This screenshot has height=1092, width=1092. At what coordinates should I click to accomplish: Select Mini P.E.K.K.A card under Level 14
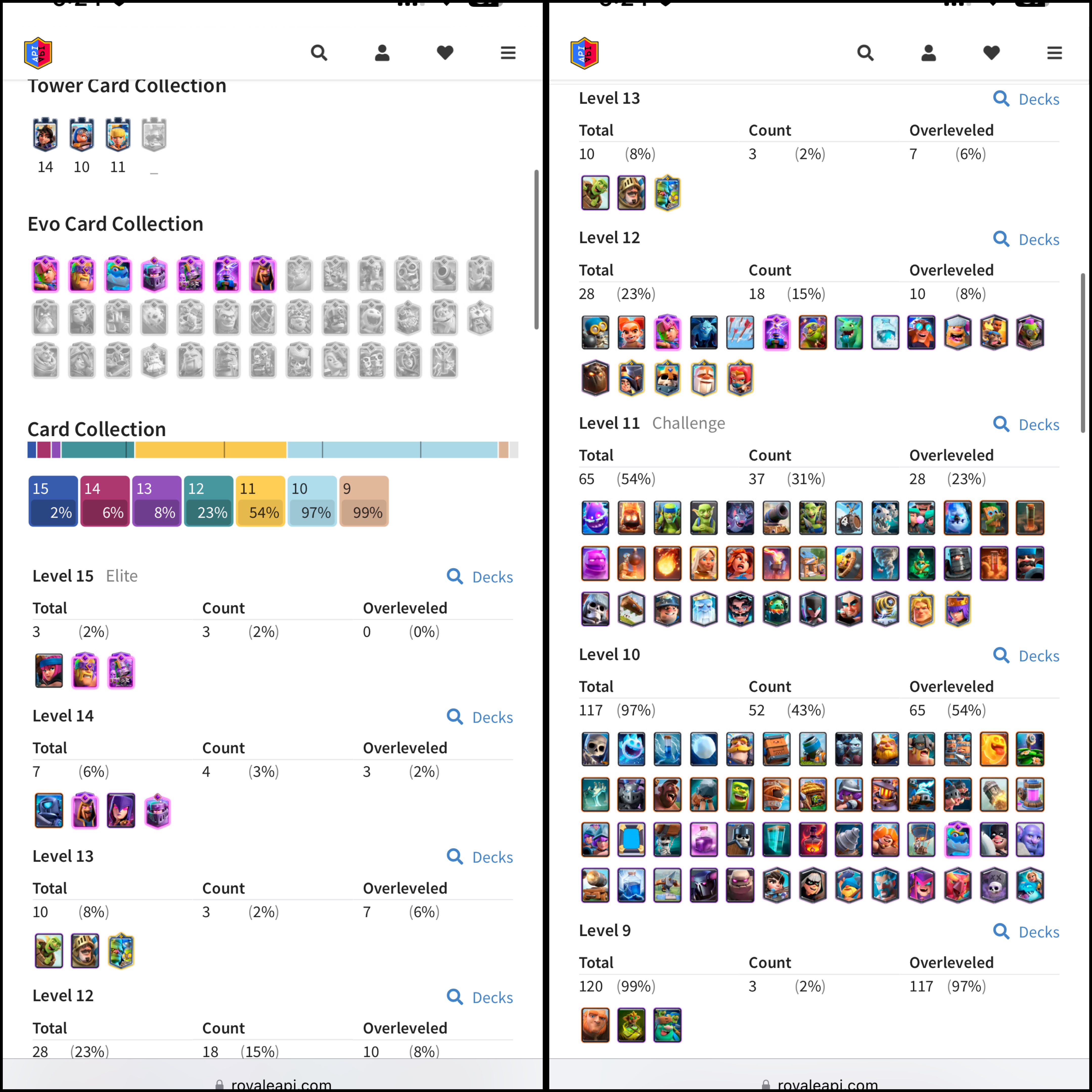click(49, 810)
